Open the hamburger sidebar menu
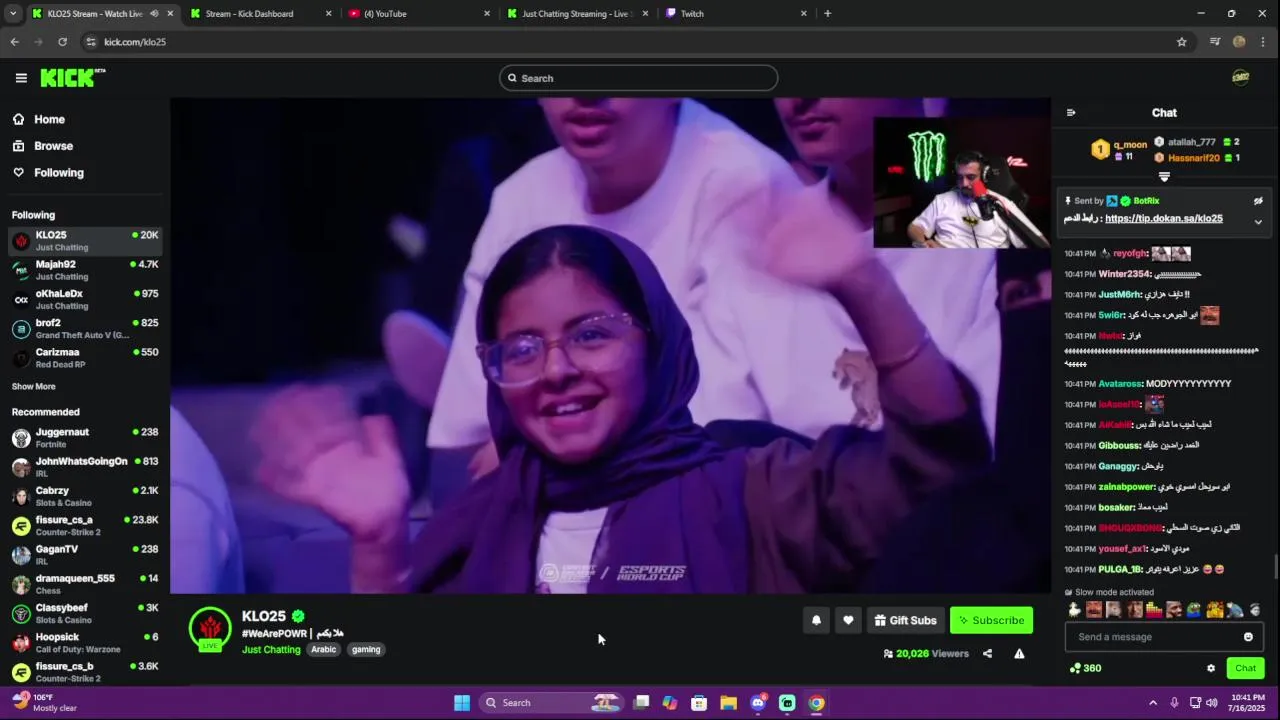 coord(21,78)
